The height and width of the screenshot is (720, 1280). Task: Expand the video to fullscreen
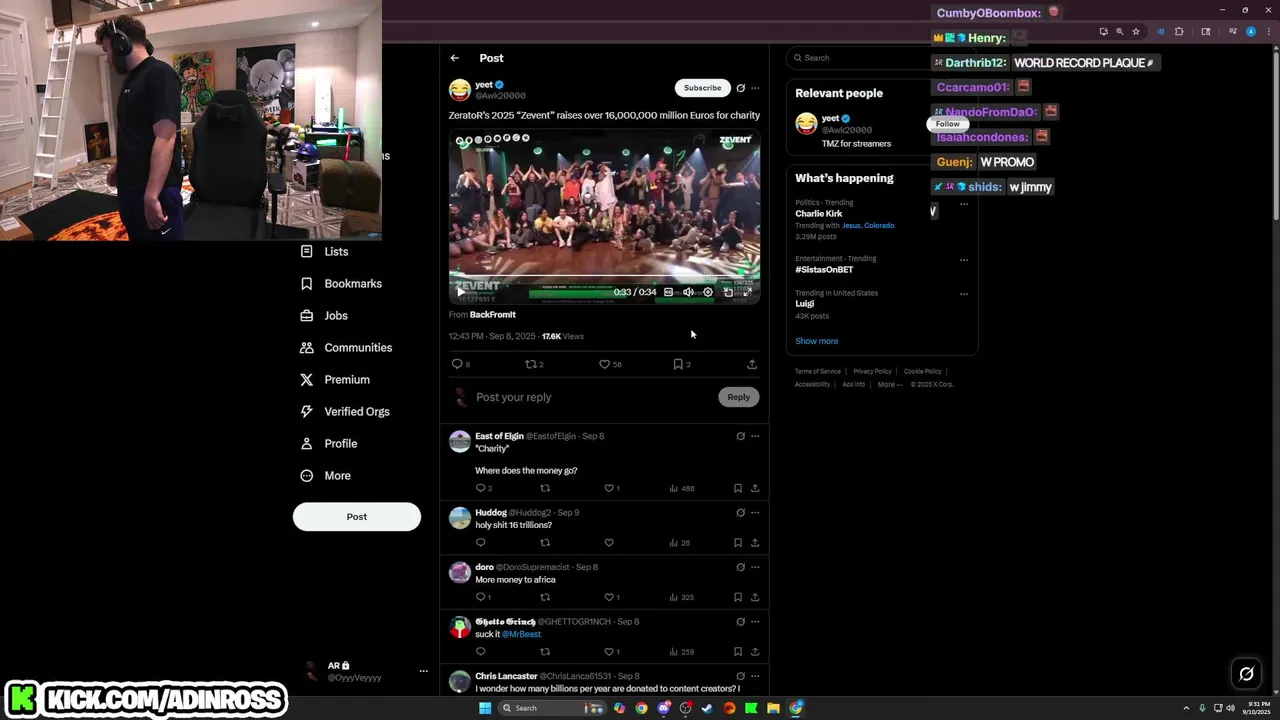(x=747, y=292)
